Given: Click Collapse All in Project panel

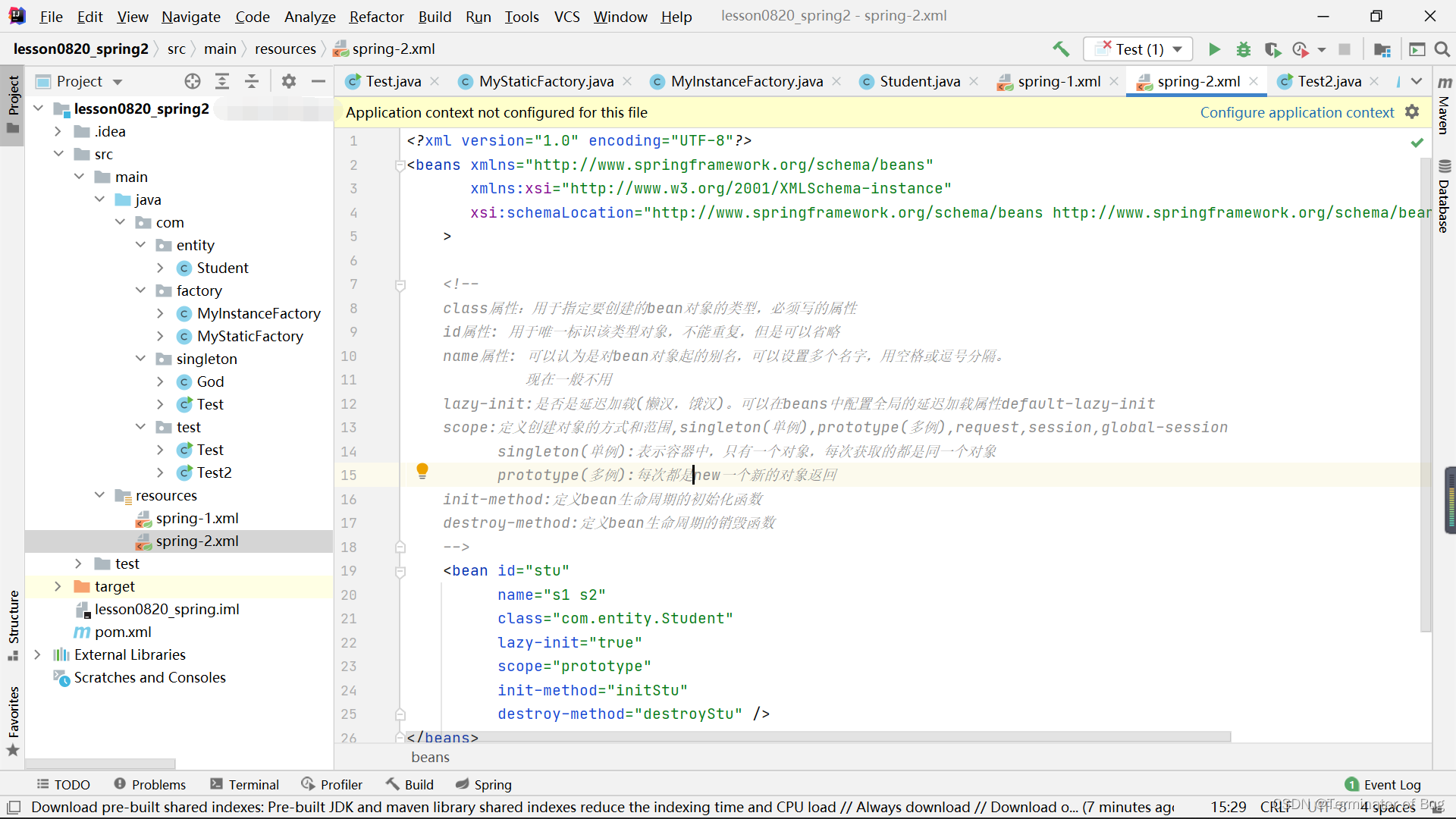Looking at the screenshot, I should tap(252, 81).
